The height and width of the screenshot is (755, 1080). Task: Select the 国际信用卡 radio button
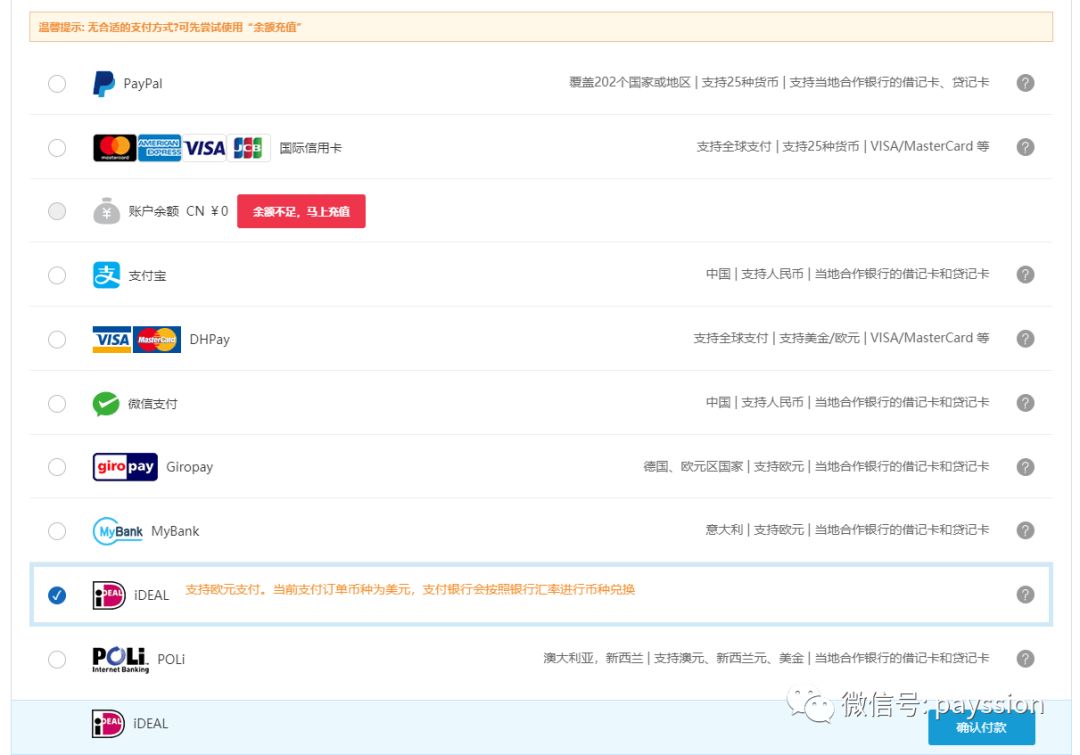coord(57,147)
